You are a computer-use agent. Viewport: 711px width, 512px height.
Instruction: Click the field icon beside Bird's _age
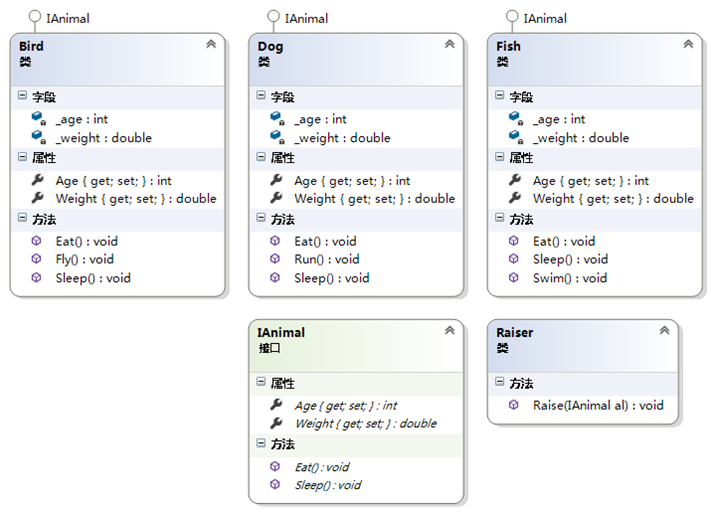pos(39,118)
